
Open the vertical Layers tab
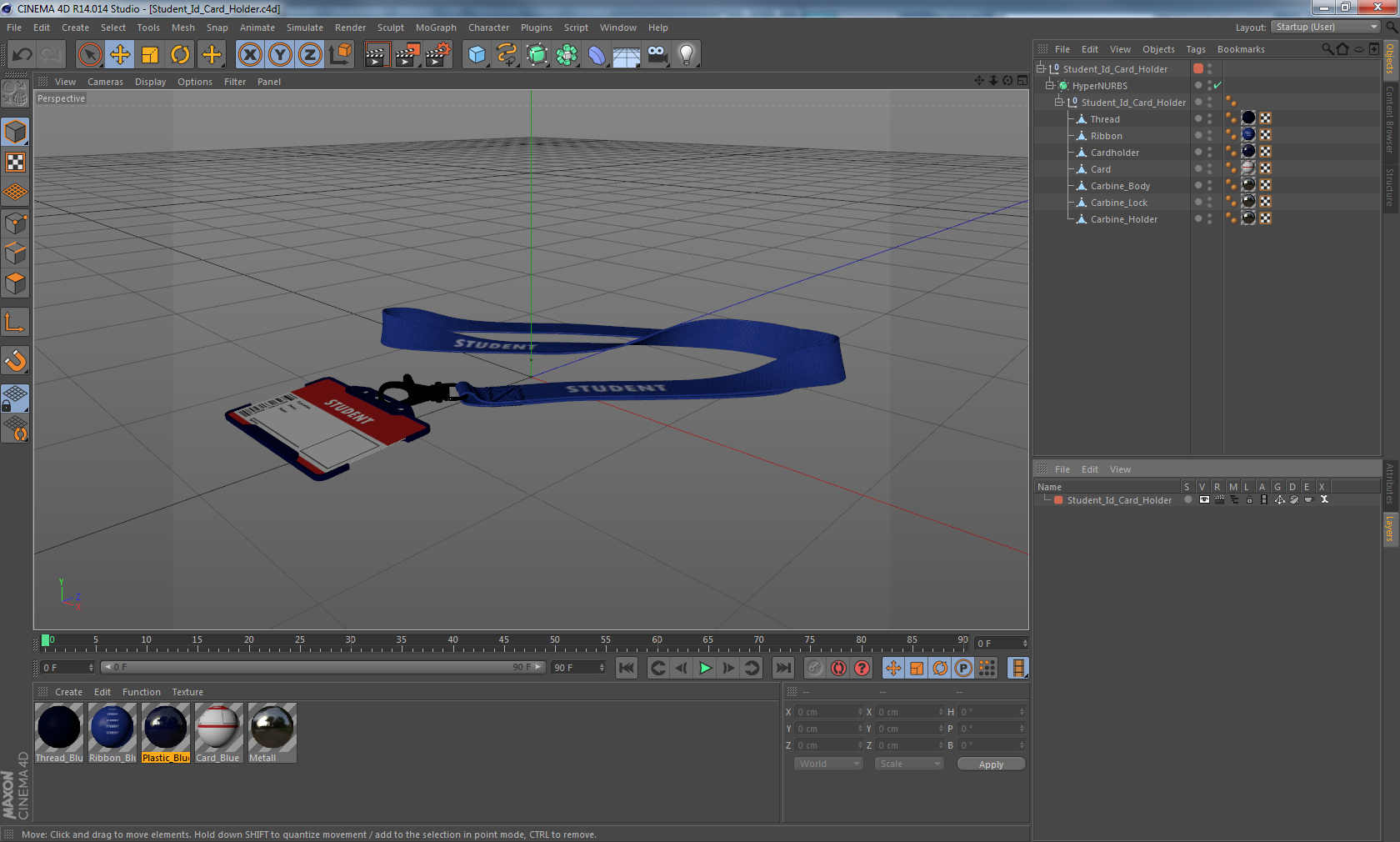click(1390, 529)
